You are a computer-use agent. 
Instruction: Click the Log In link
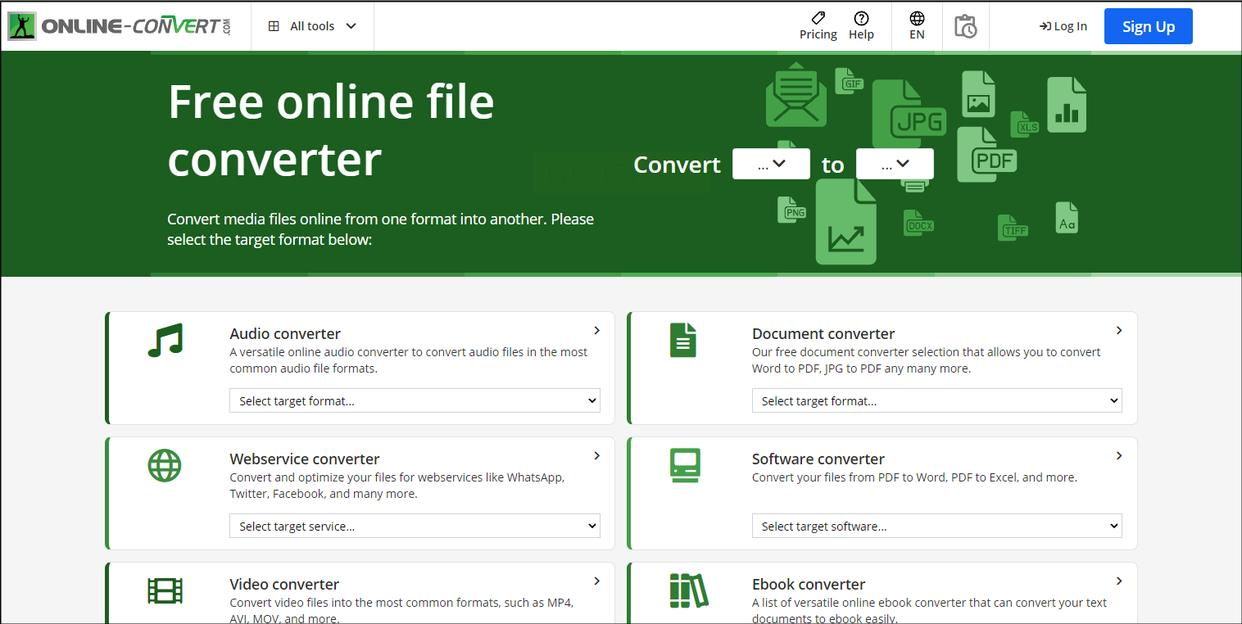[x=1063, y=26]
